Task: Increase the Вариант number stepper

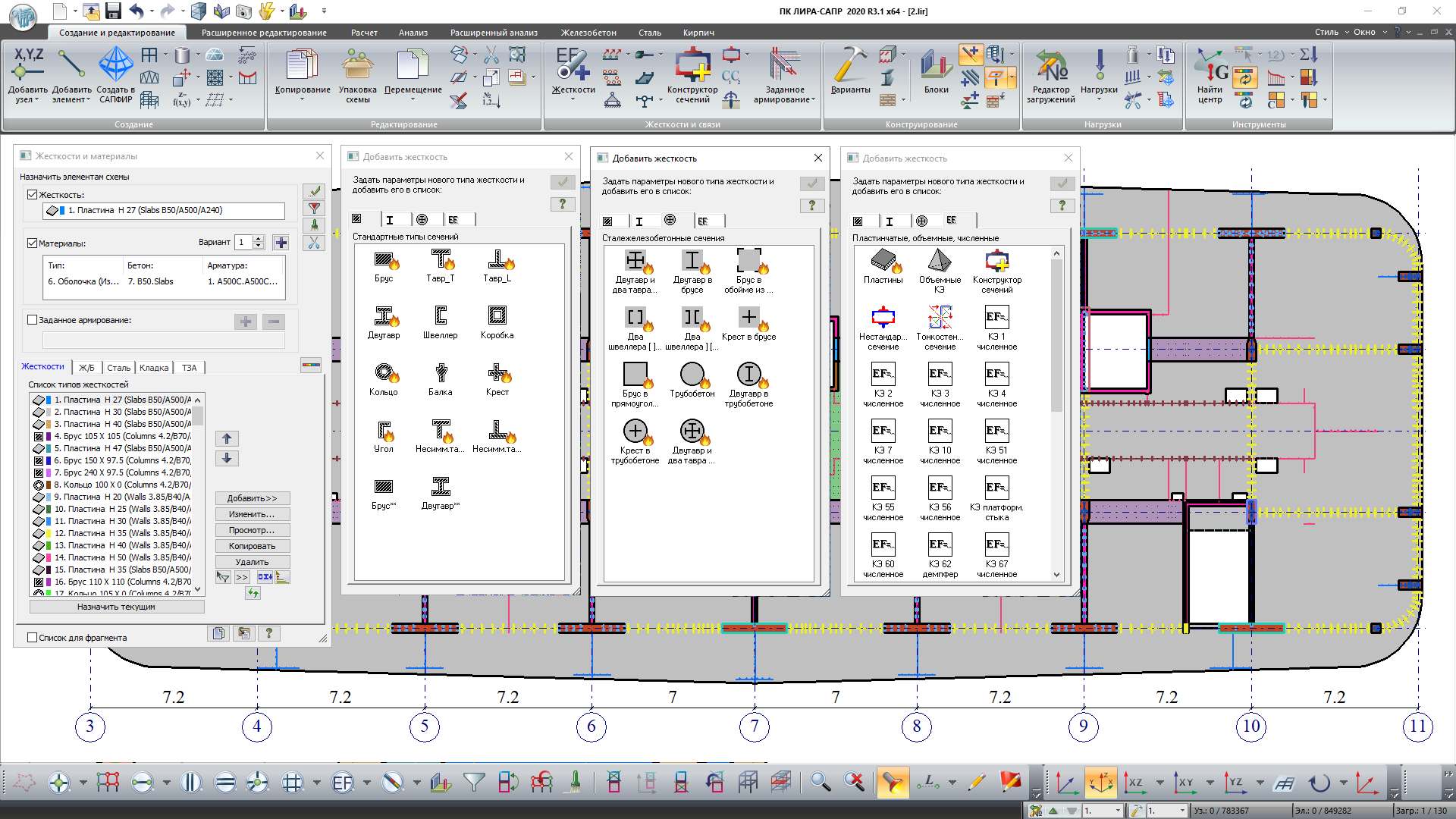Action: coord(259,239)
